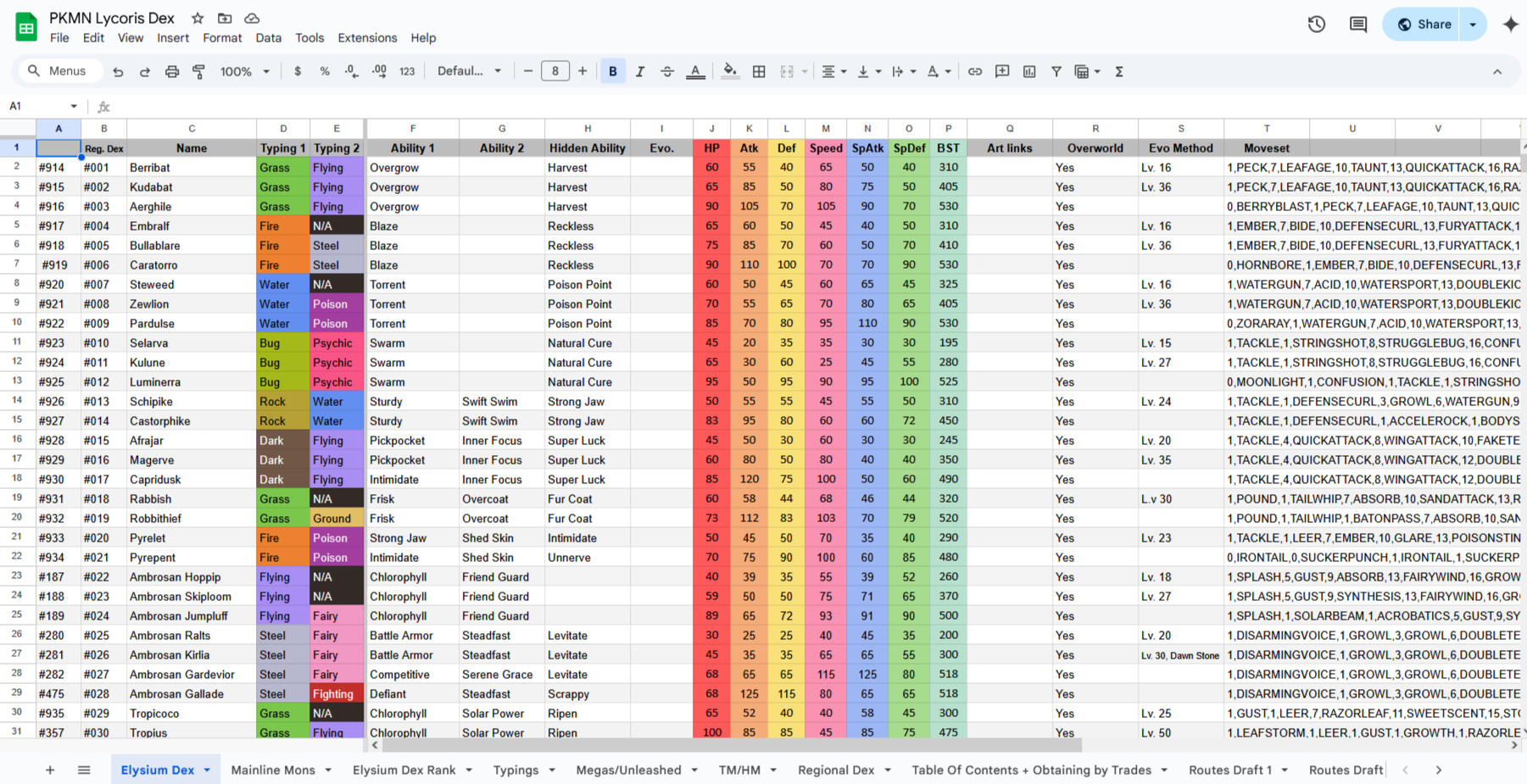Viewport: 1527px width, 784px height.
Task: Insert a link into the cell
Action: click(974, 71)
